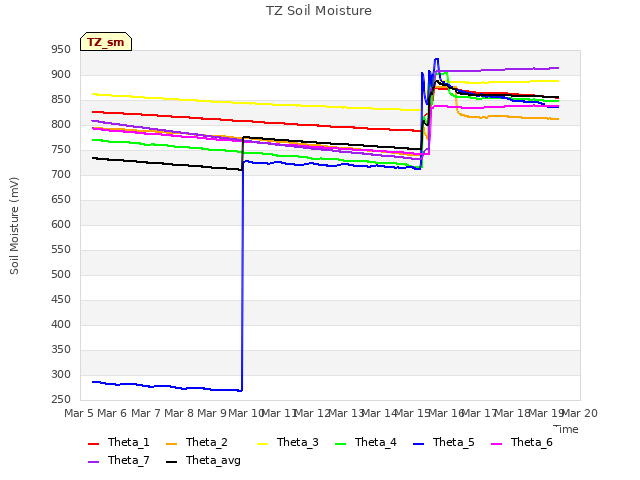Image resolution: width=640 pixels, height=480 pixels.
Task: Click the orange Theta_2 legend swatch
Action: (x=171, y=444)
